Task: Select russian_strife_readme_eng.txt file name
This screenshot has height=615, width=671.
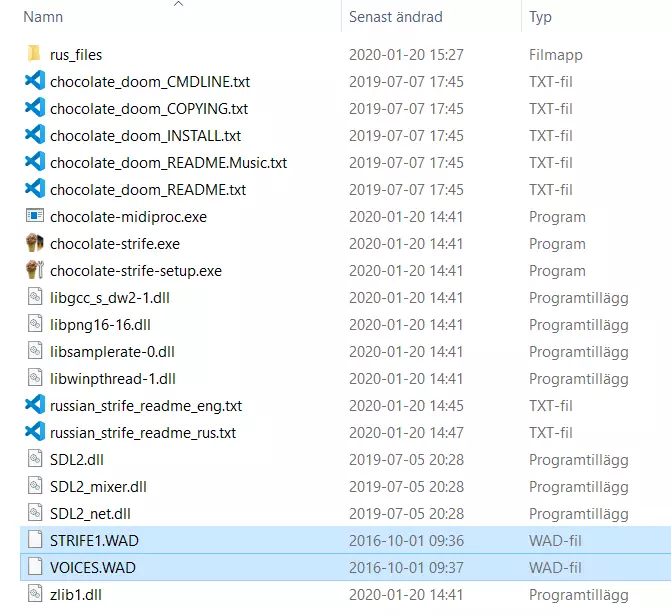Action: click(146, 405)
